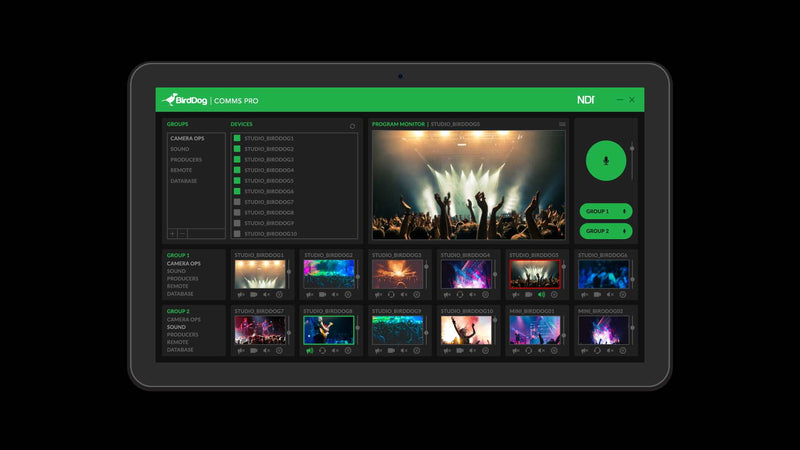Click the refresh icon above the devices list
800x450 pixels.
pos(352,126)
